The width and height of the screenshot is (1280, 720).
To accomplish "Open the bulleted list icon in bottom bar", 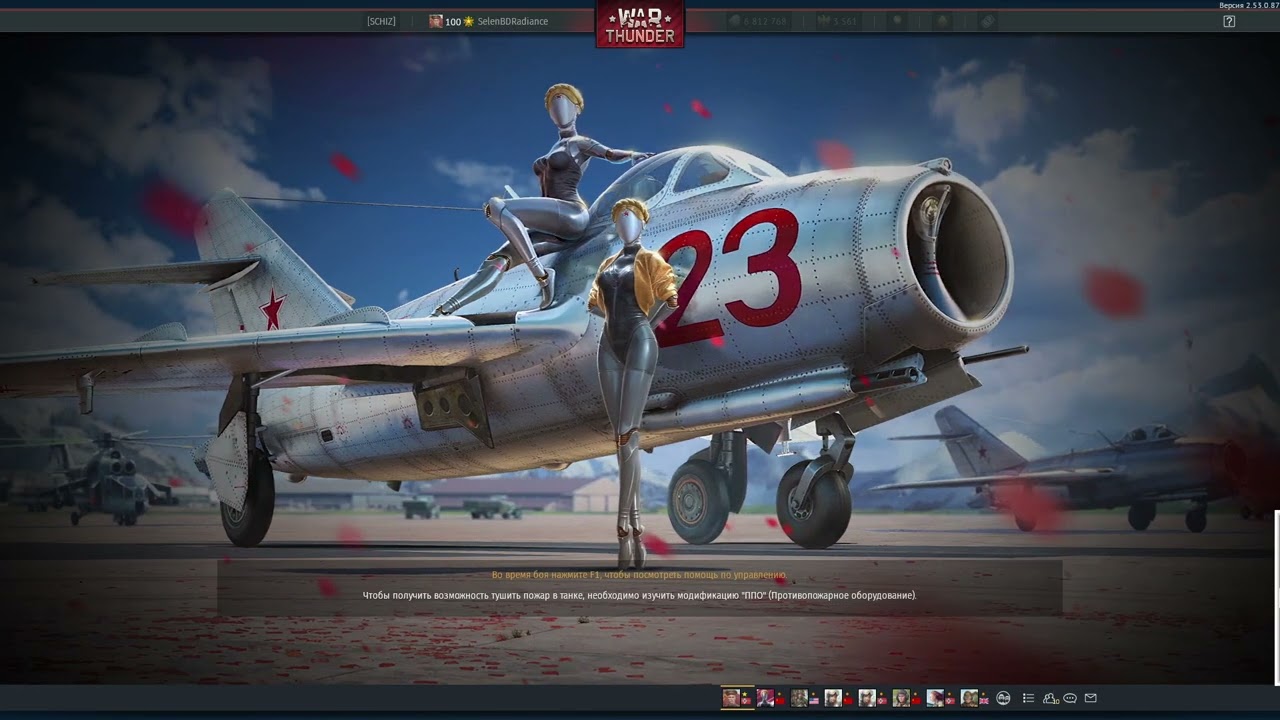I will (1028, 698).
